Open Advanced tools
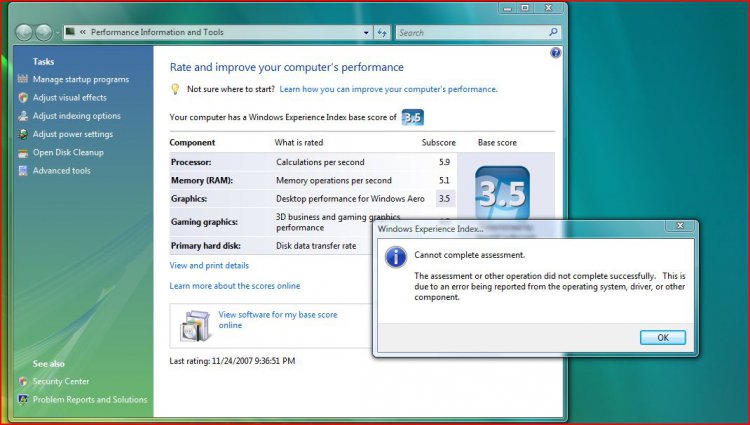This screenshot has width=750, height=425. 61,171
